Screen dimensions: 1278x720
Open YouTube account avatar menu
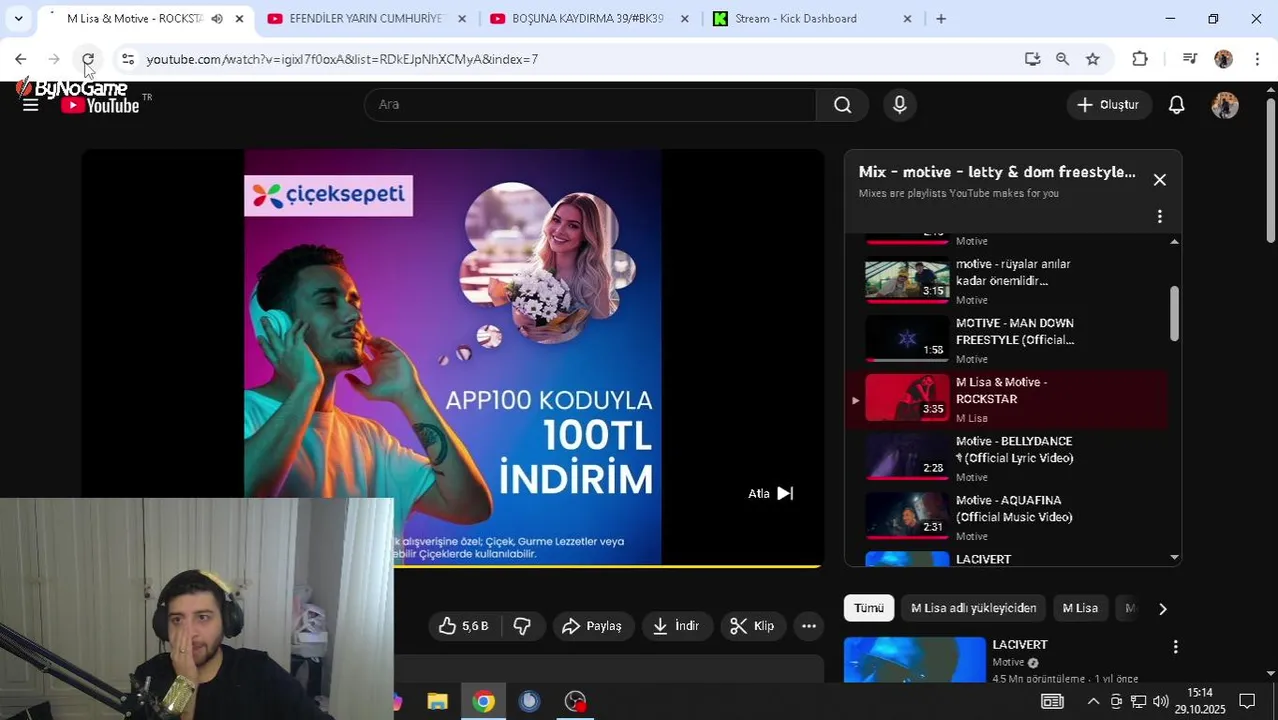(1225, 105)
